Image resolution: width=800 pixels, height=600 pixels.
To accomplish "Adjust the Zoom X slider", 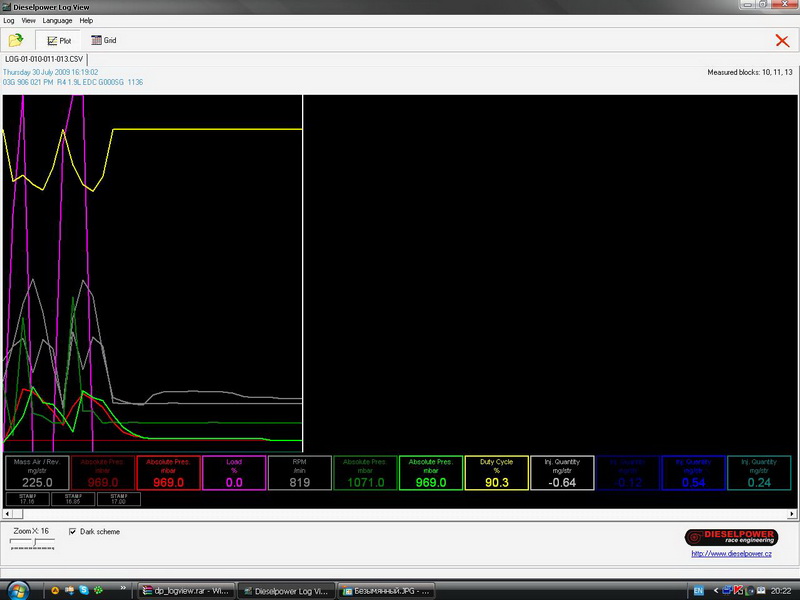I will click(x=33, y=544).
